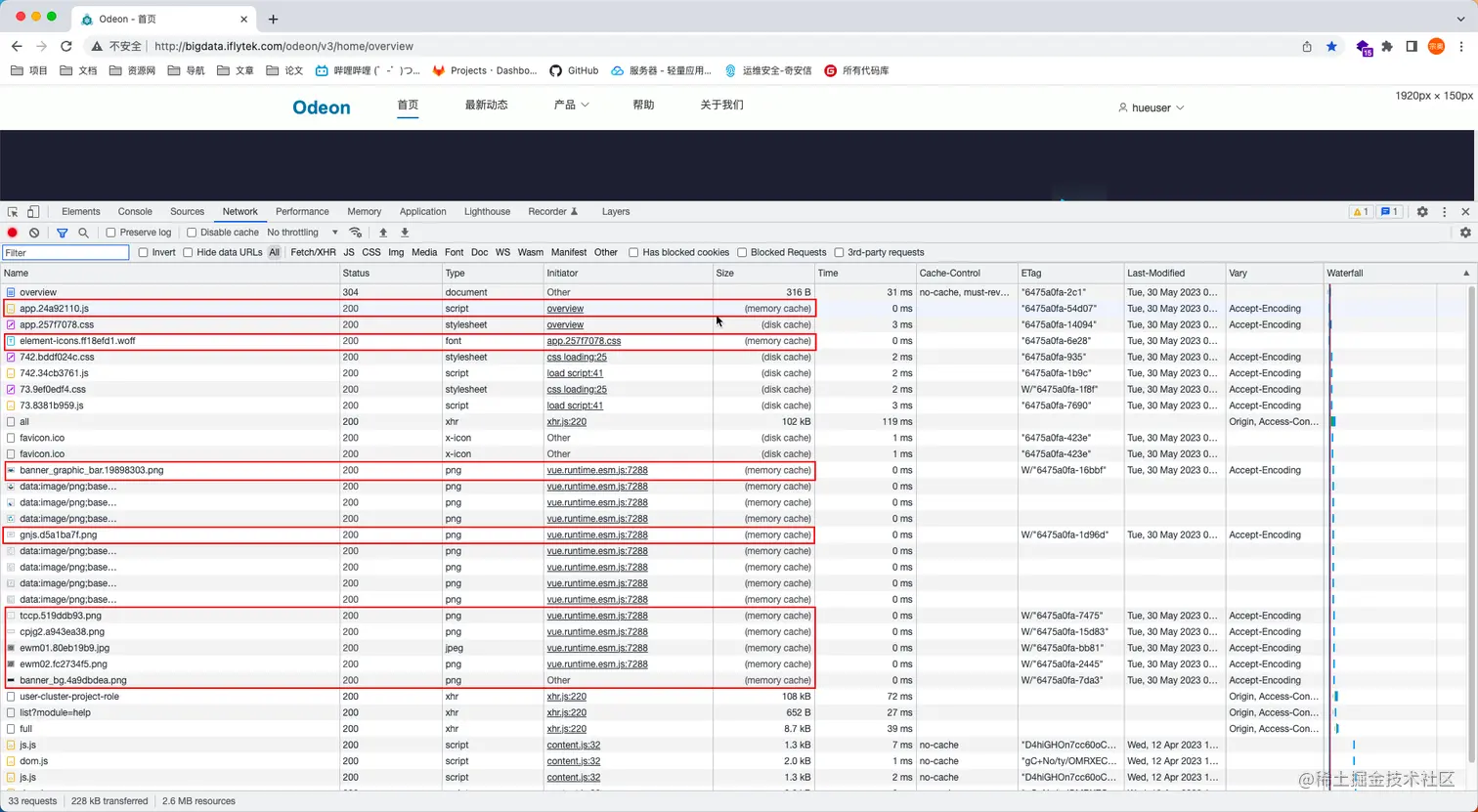Screen dimensions: 1478x812
Task: Click the messages count badge
Action: pos(1389,212)
